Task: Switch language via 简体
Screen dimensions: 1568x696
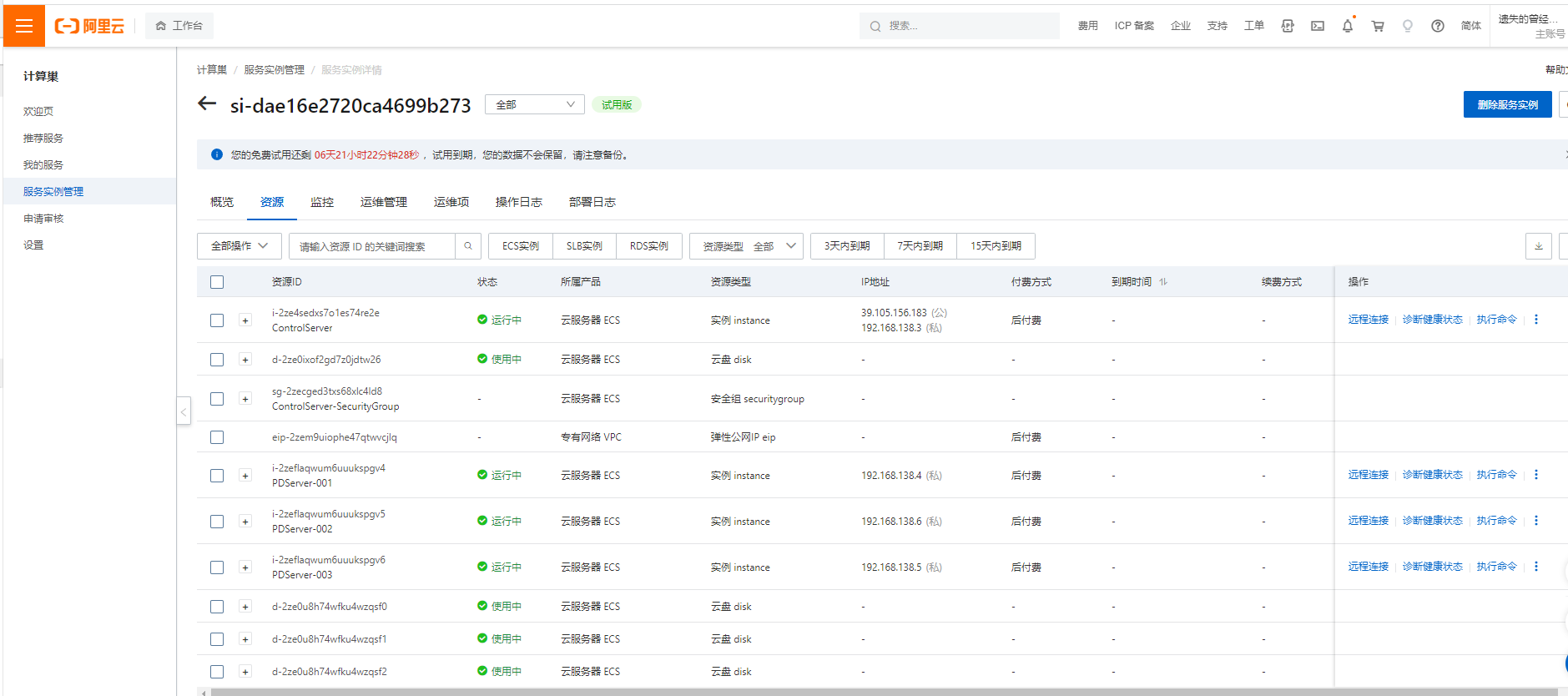Action: [1471, 26]
